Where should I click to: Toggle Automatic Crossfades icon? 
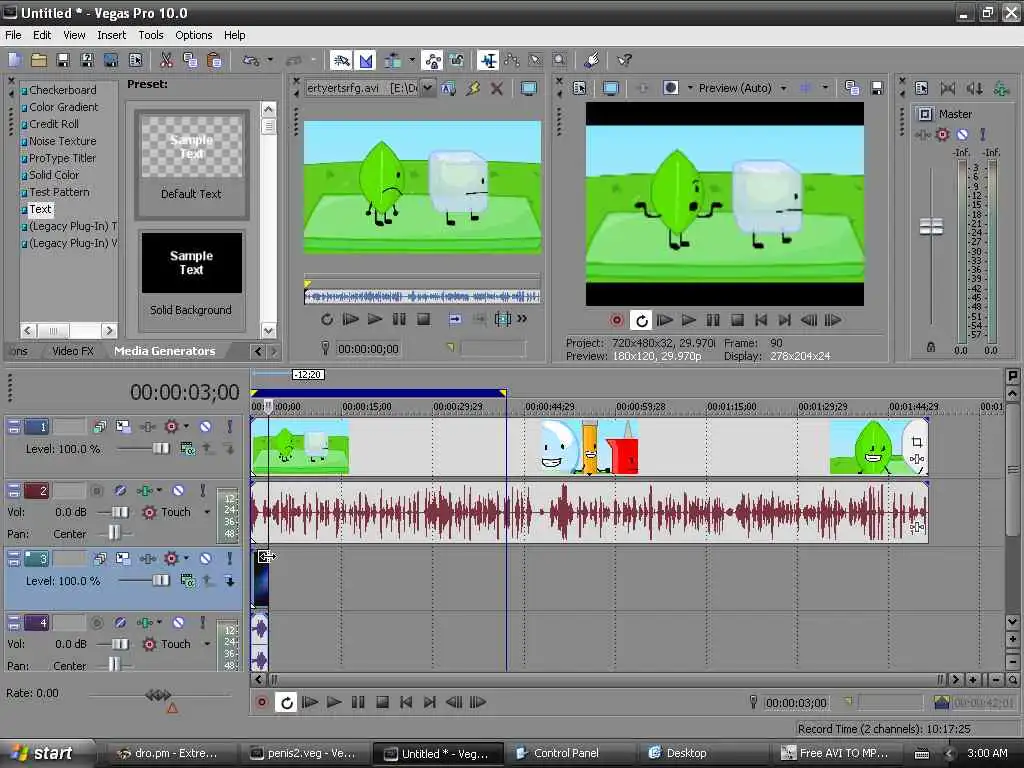click(365, 61)
